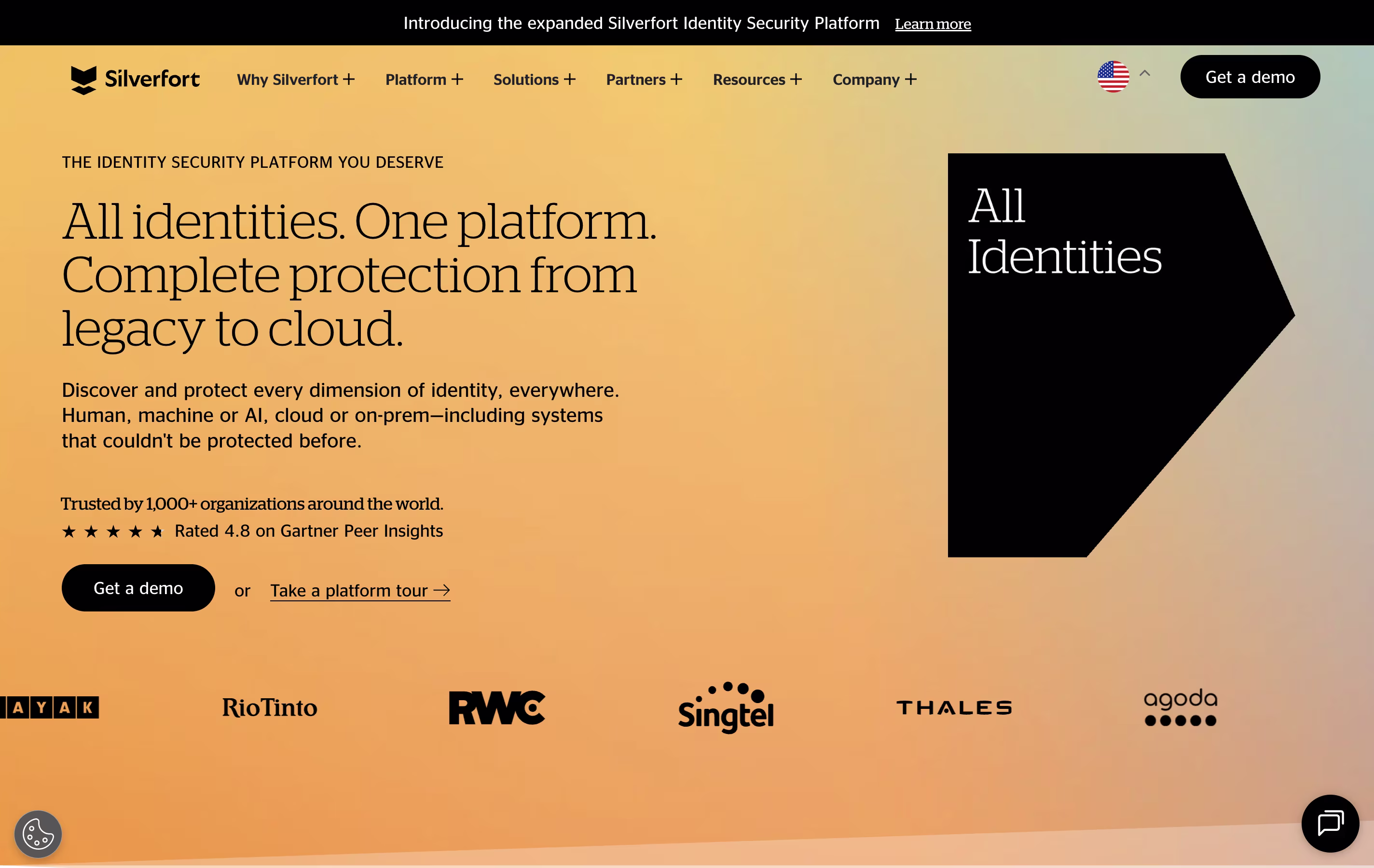Screen dimensions: 1374x868
Task: Click 'Rated 4.8 on Gartner Peer Insights'
Action: pos(309,531)
